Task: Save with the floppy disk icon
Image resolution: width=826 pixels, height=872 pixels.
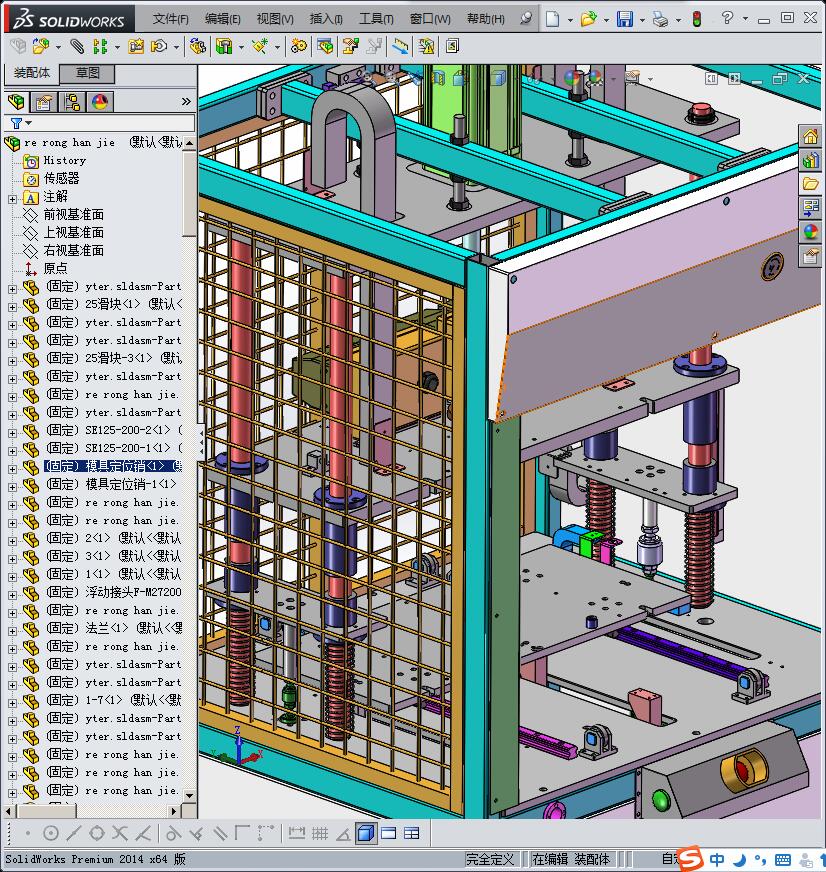Action: [625, 19]
